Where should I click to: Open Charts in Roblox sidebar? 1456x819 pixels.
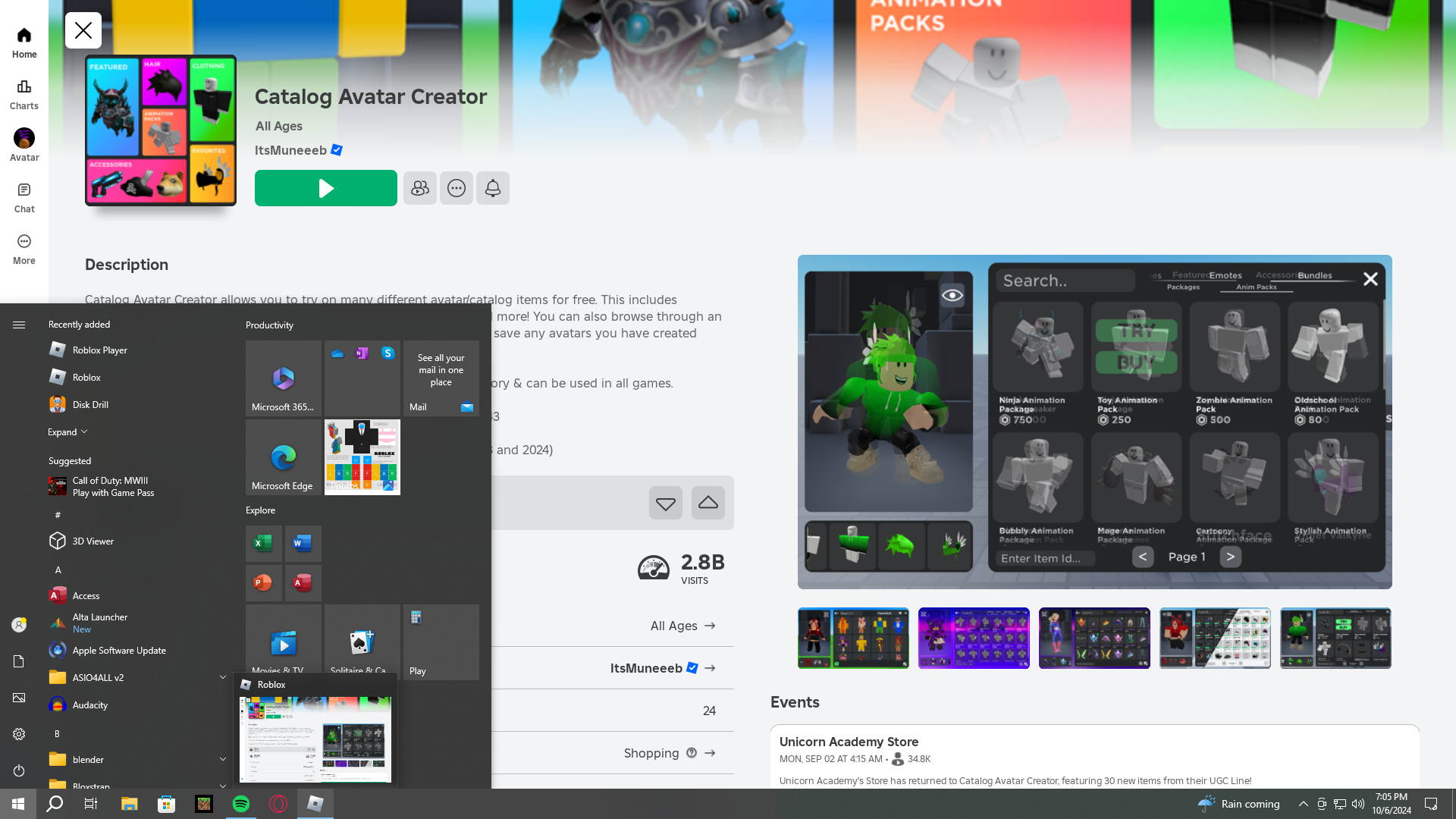pyautogui.click(x=24, y=94)
